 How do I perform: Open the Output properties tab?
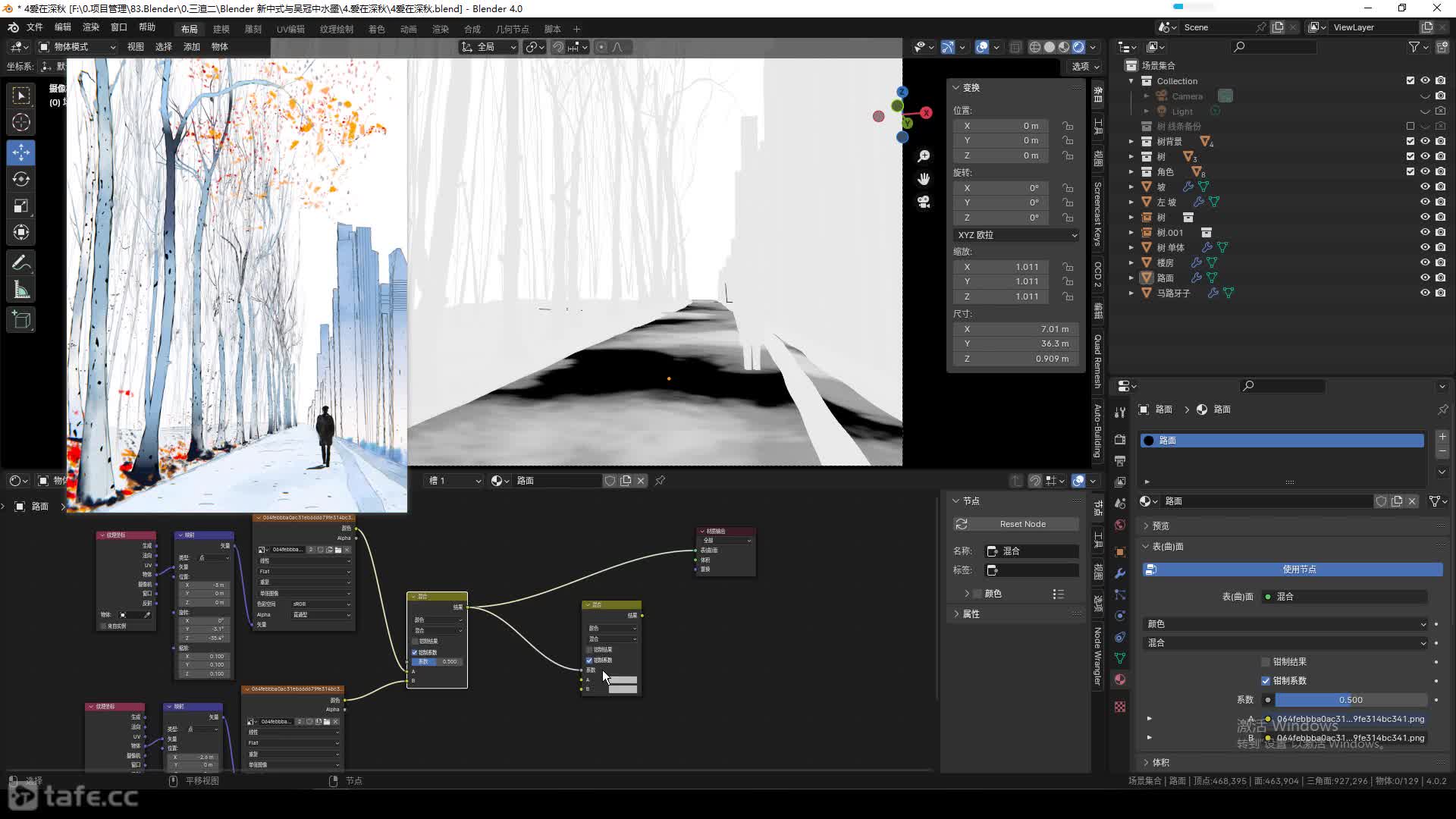click(x=1120, y=460)
